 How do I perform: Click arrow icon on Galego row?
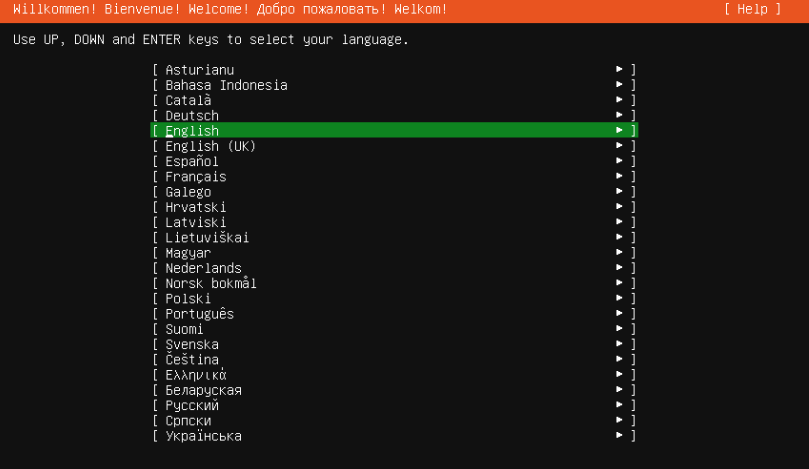(619, 191)
